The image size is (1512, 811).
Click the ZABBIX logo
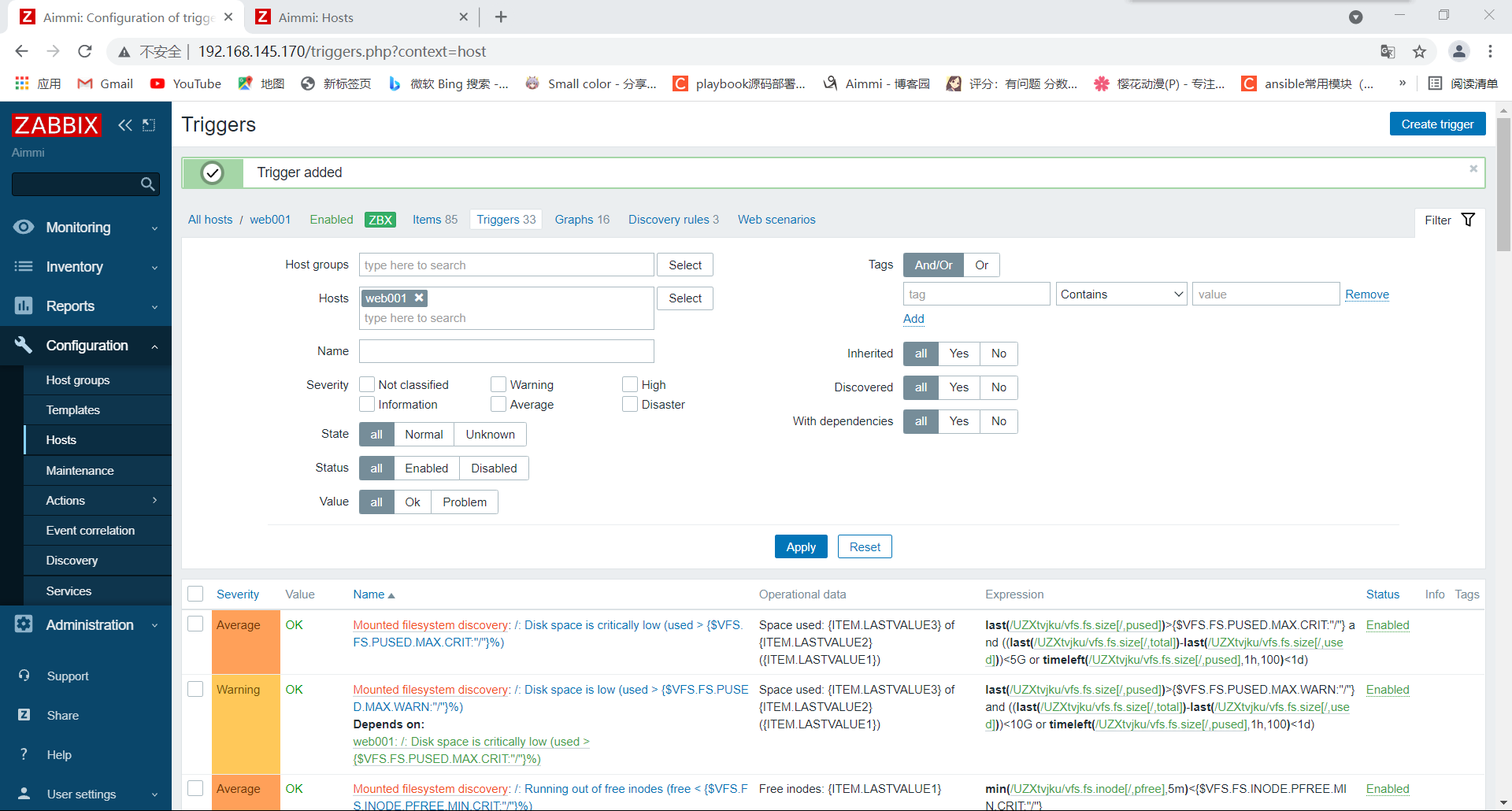coord(57,125)
